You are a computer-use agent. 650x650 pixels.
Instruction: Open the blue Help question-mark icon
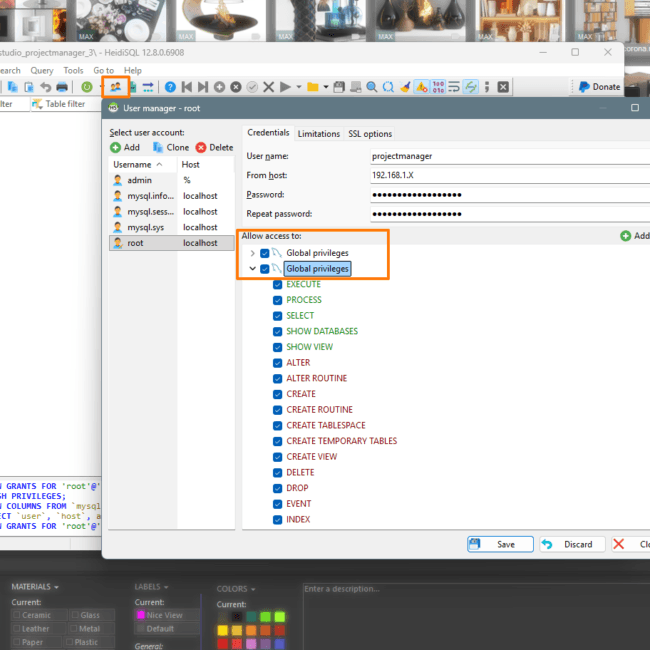point(170,87)
